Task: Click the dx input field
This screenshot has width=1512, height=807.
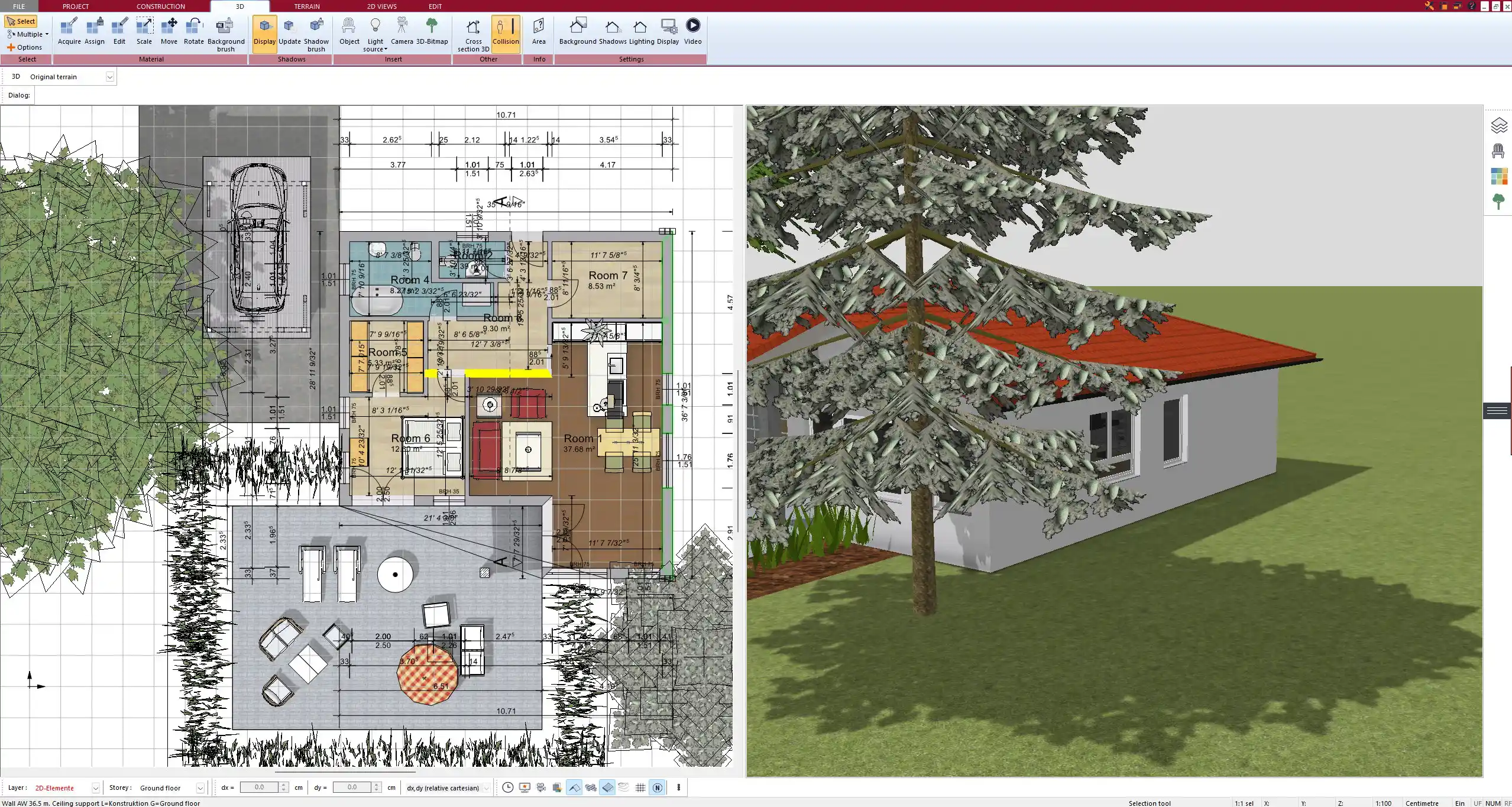Action: 259,787
